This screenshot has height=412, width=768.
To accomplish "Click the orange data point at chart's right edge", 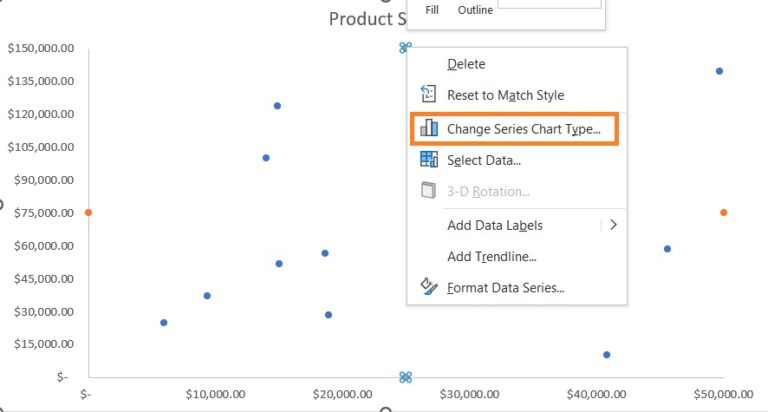I will point(723,212).
